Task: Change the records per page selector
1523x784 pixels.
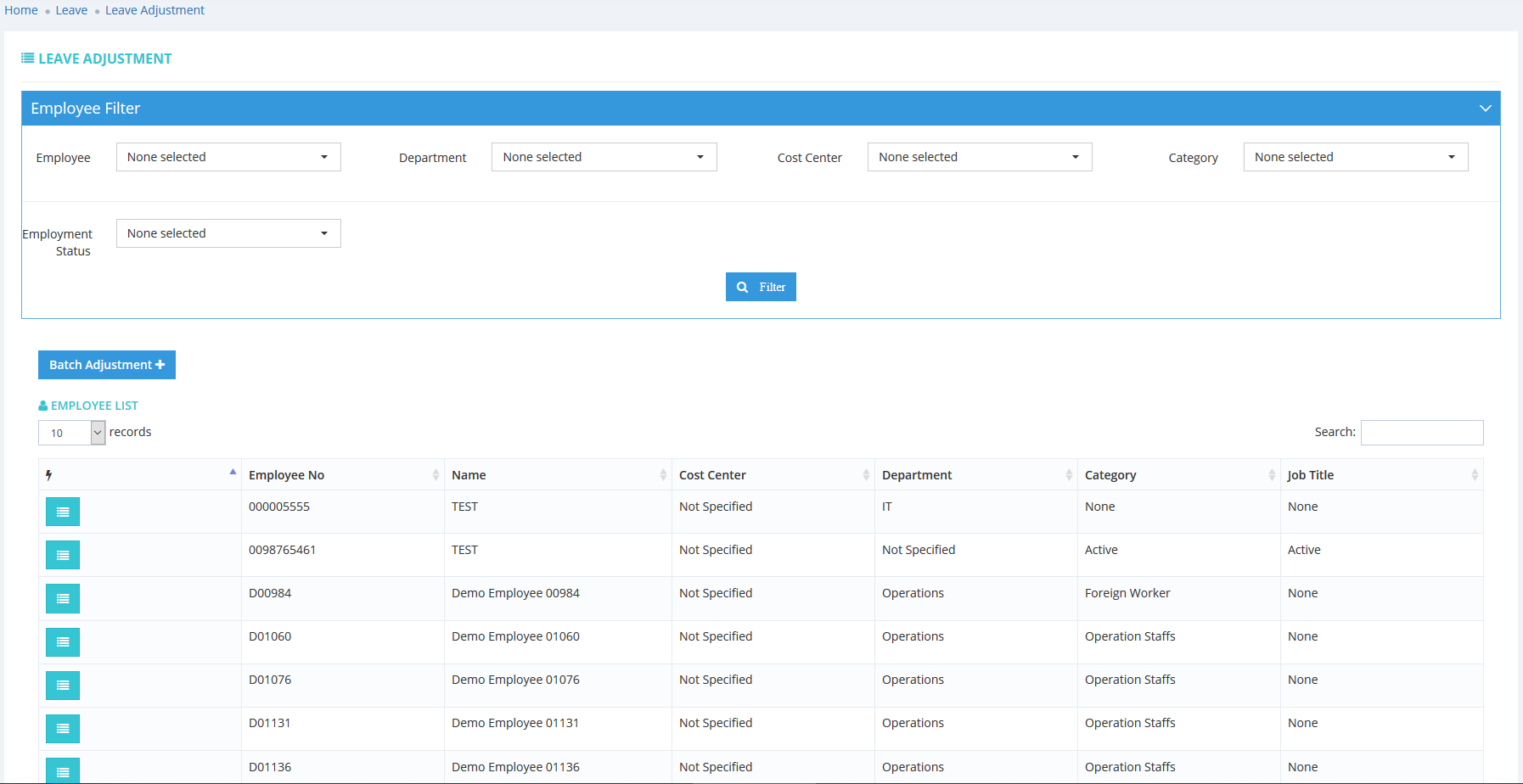Action: (x=72, y=433)
